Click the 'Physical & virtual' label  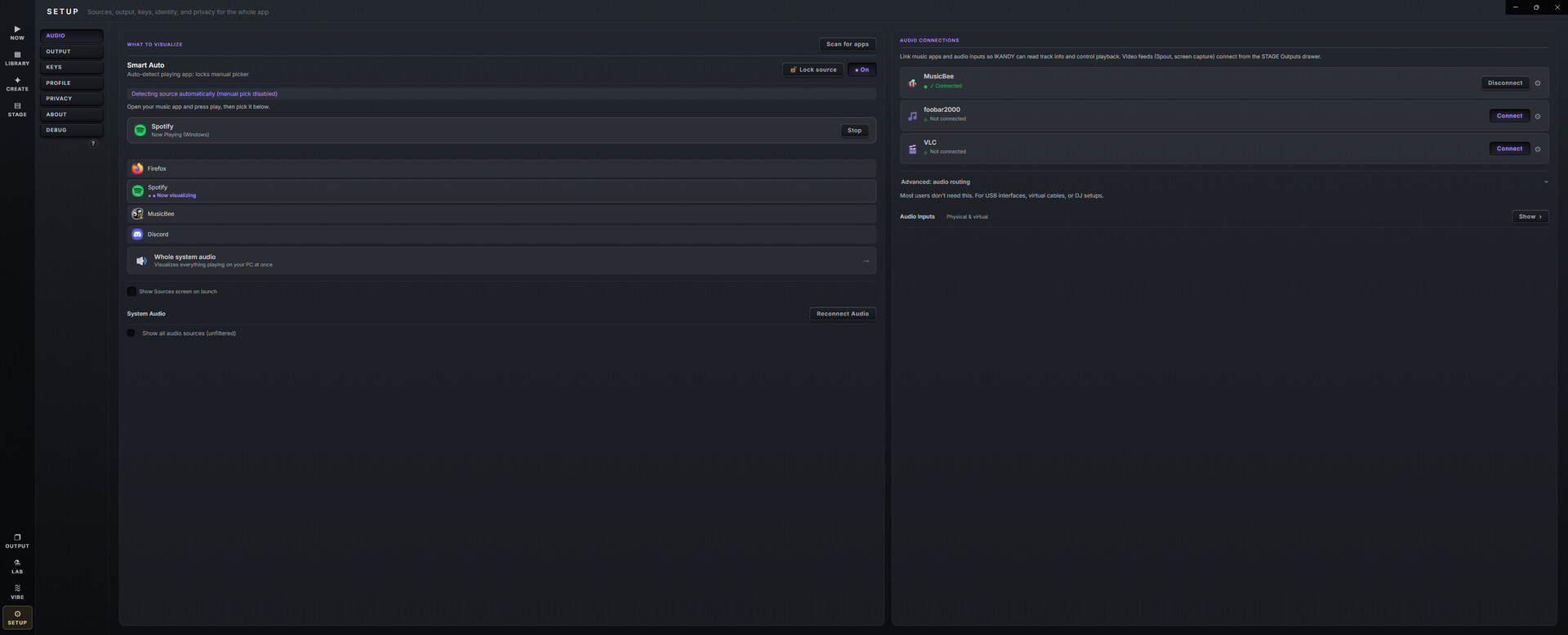point(967,217)
